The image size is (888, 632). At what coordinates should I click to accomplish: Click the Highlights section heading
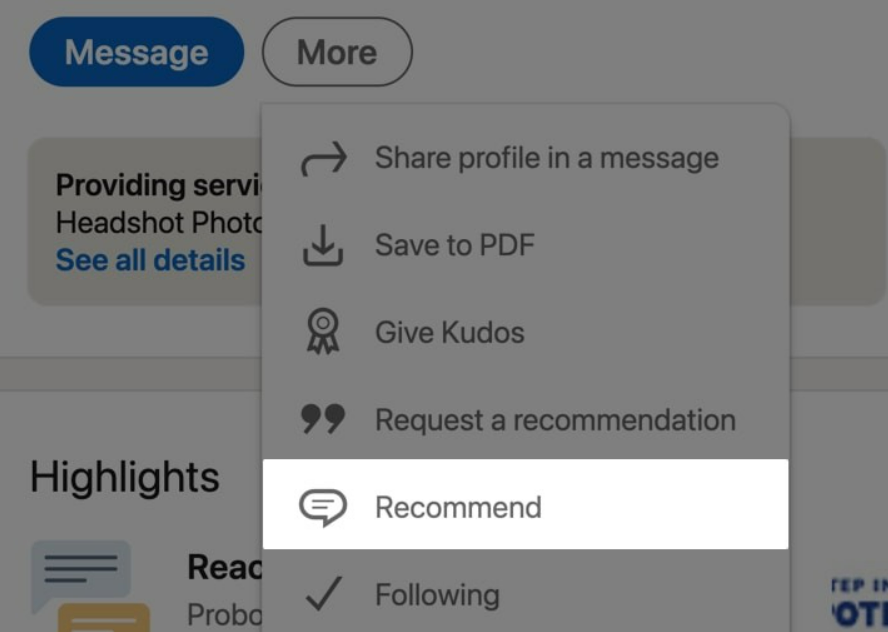click(x=123, y=477)
